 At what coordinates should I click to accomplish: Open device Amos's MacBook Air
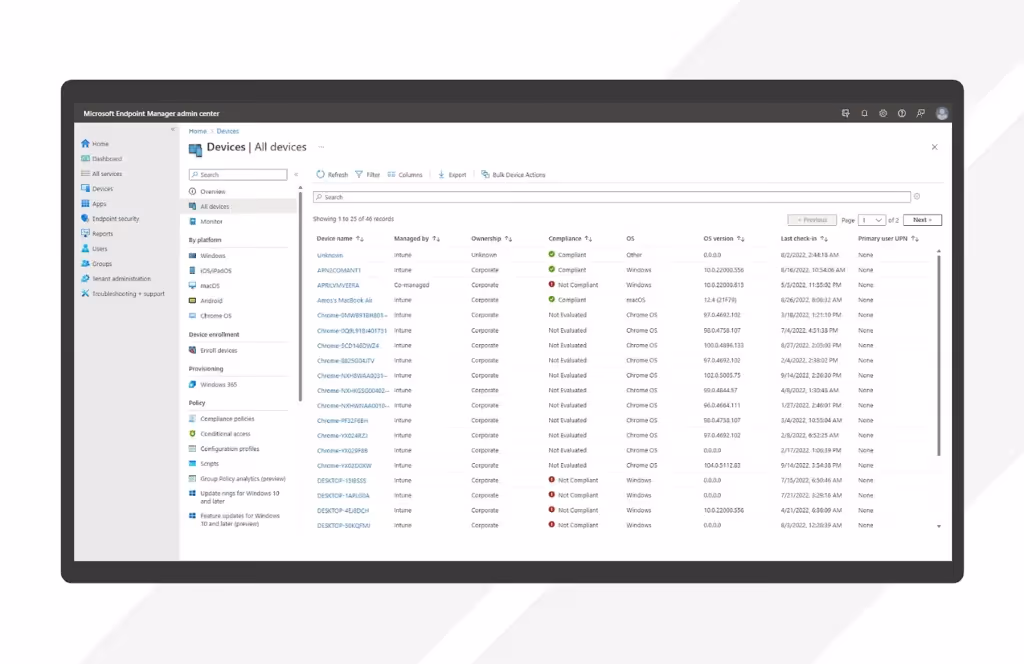pos(344,300)
